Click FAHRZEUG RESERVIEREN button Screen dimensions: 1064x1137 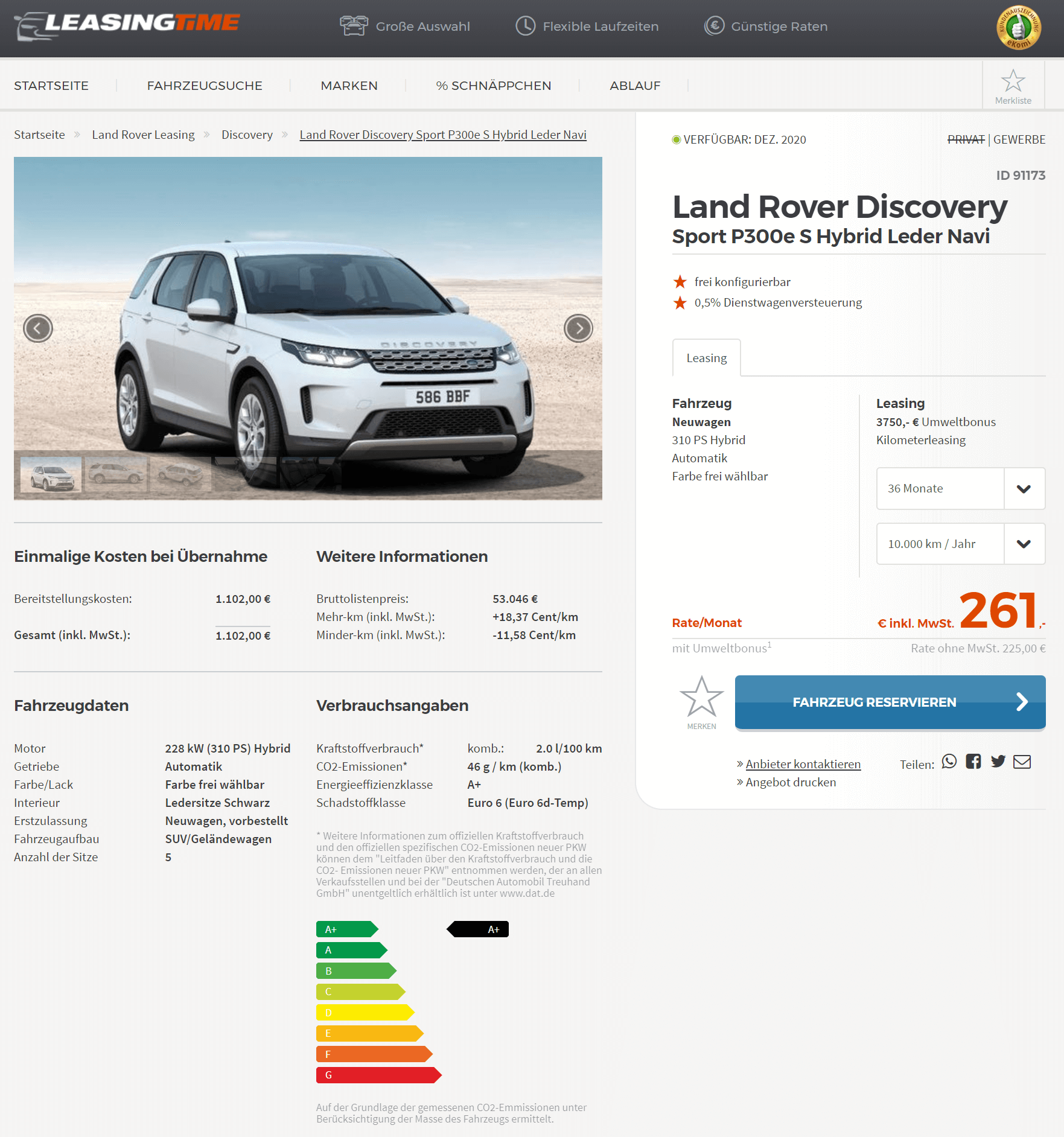[x=890, y=702]
